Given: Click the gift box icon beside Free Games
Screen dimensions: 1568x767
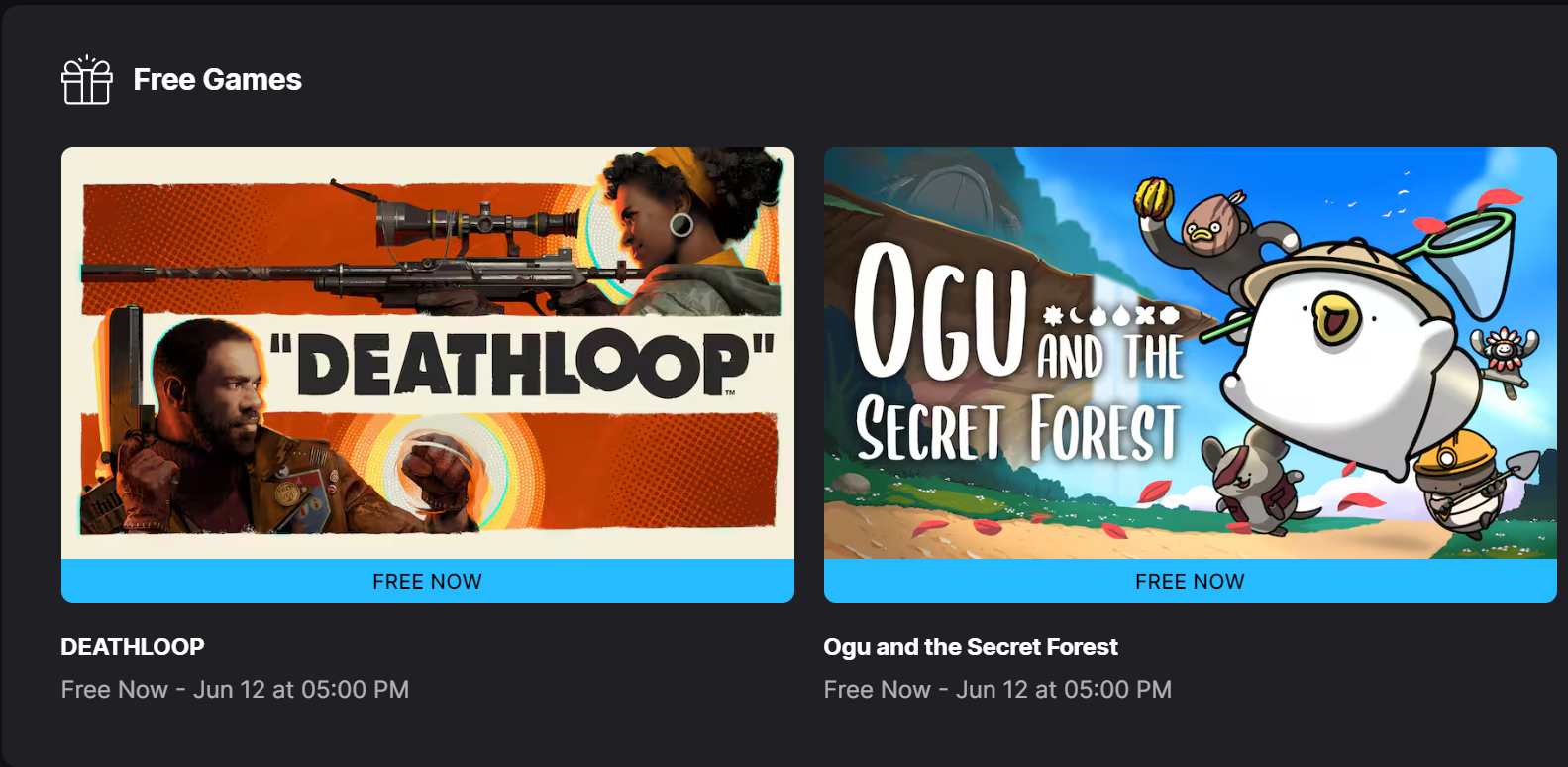Looking at the screenshot, I should point(87,79).
